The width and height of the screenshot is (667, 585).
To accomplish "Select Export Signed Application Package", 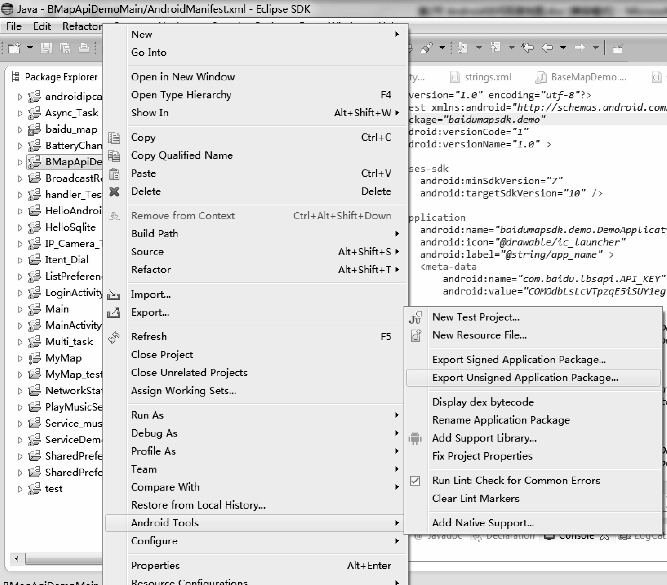I will 518,360.
